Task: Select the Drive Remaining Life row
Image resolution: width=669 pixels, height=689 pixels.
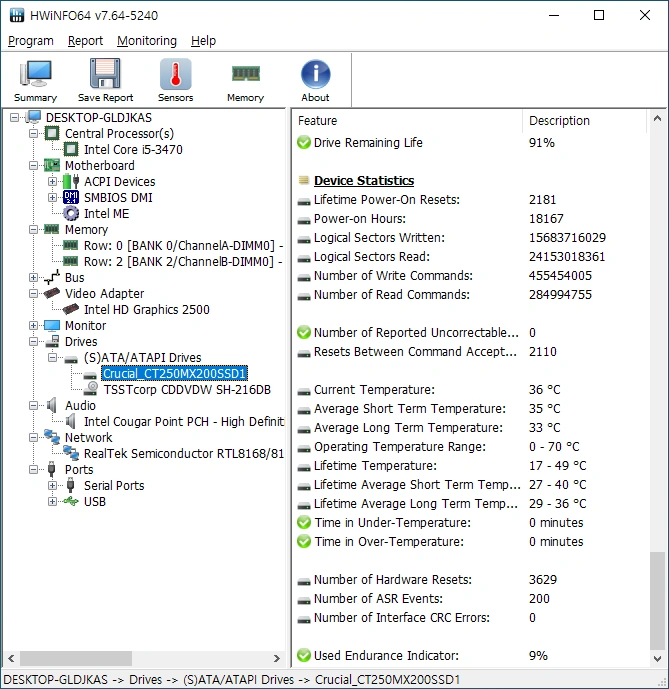Action: [368, 143]
